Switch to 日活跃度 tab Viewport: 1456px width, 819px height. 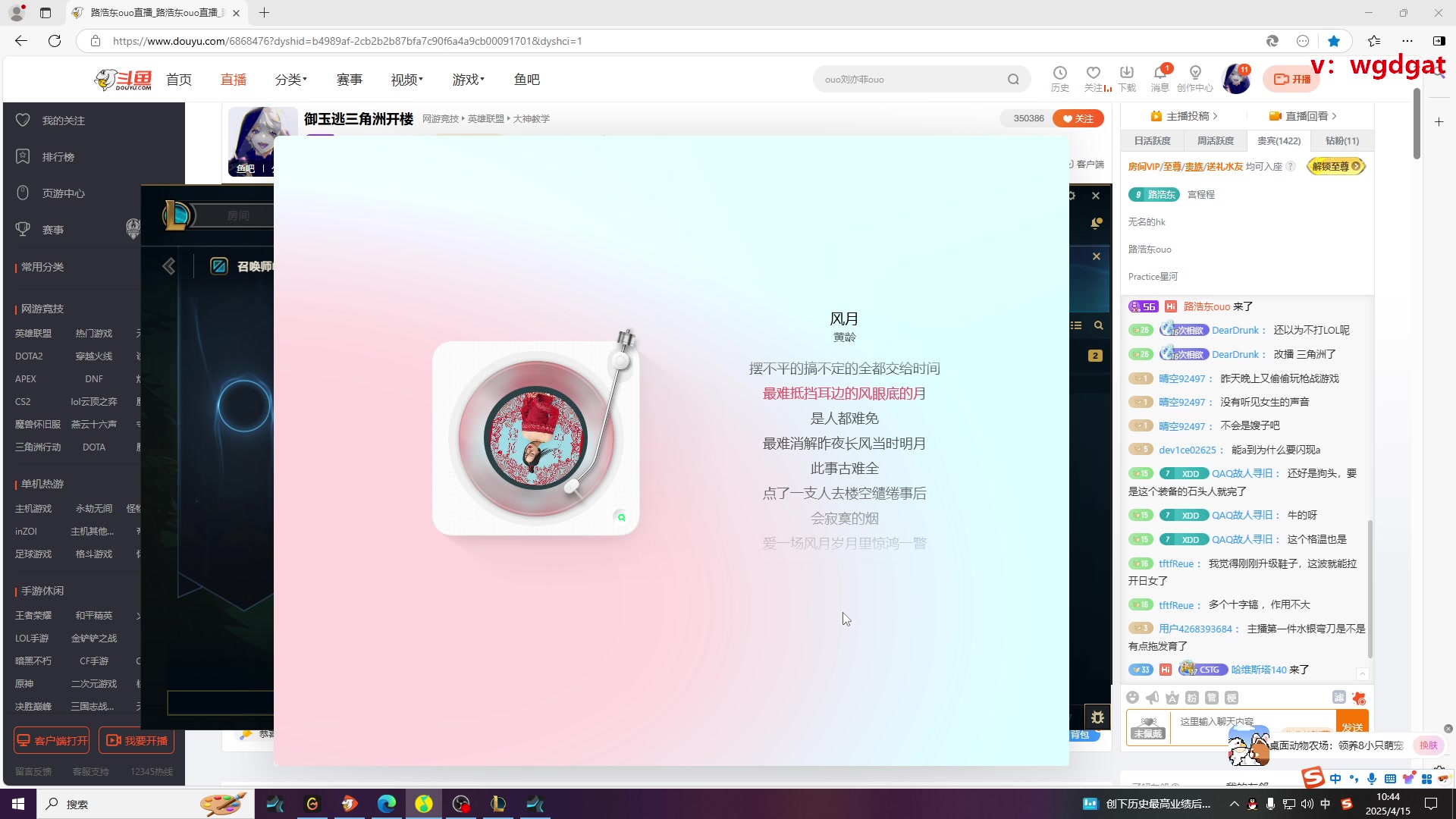[1152, 141]
